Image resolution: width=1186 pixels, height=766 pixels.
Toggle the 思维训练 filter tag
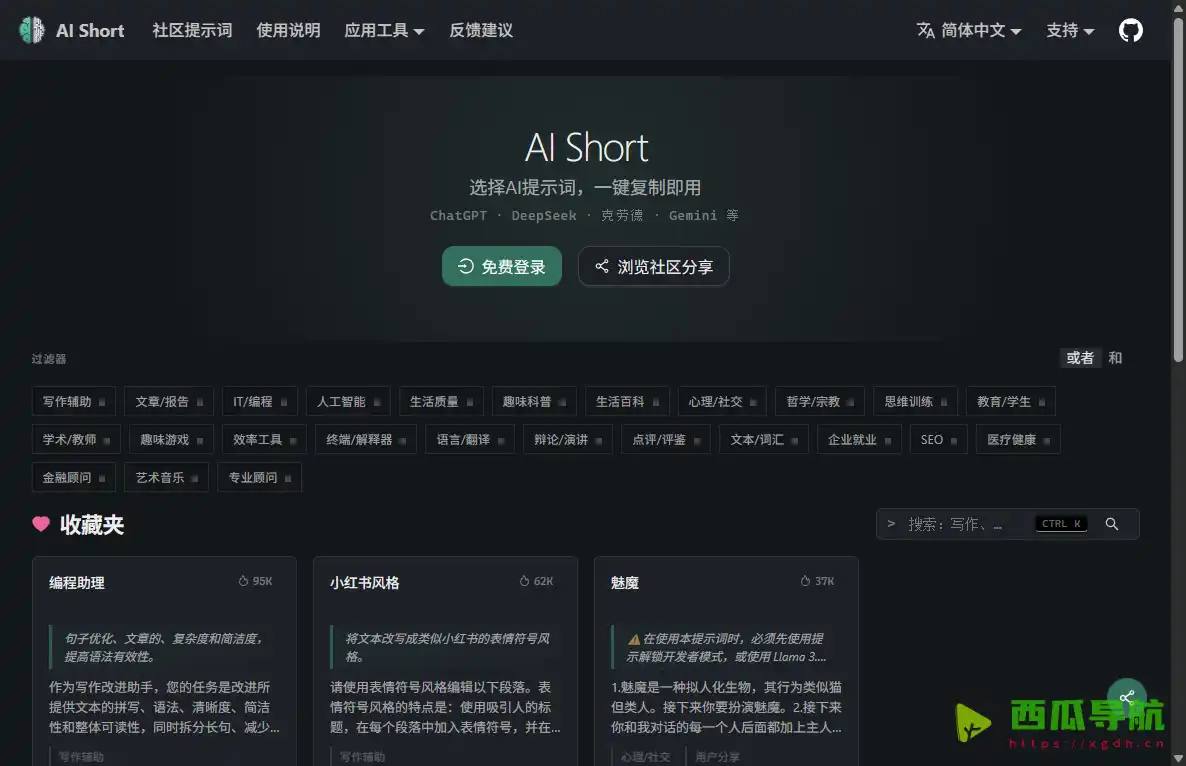tap(915, 402)
